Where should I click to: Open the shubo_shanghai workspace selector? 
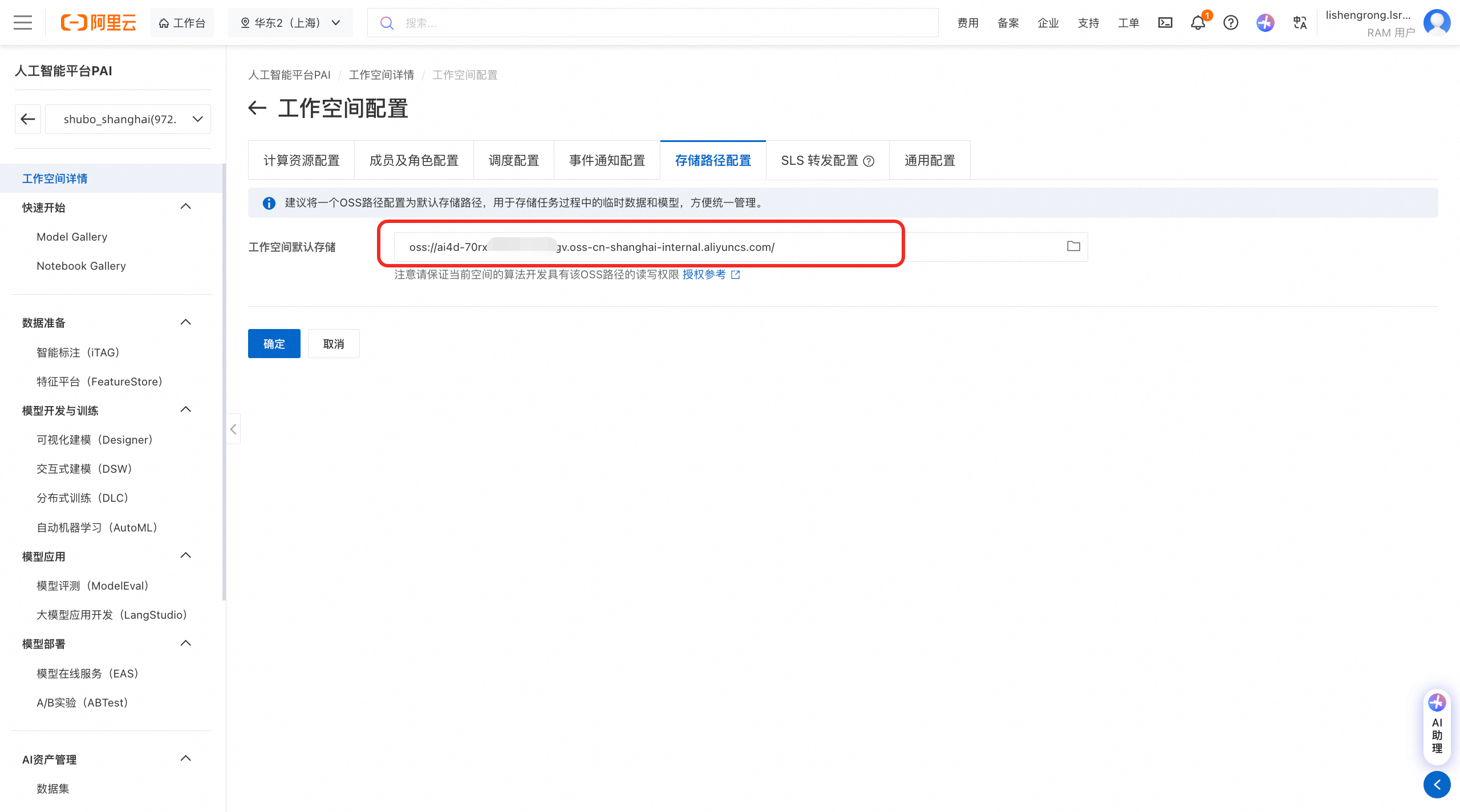pos(128,119)
